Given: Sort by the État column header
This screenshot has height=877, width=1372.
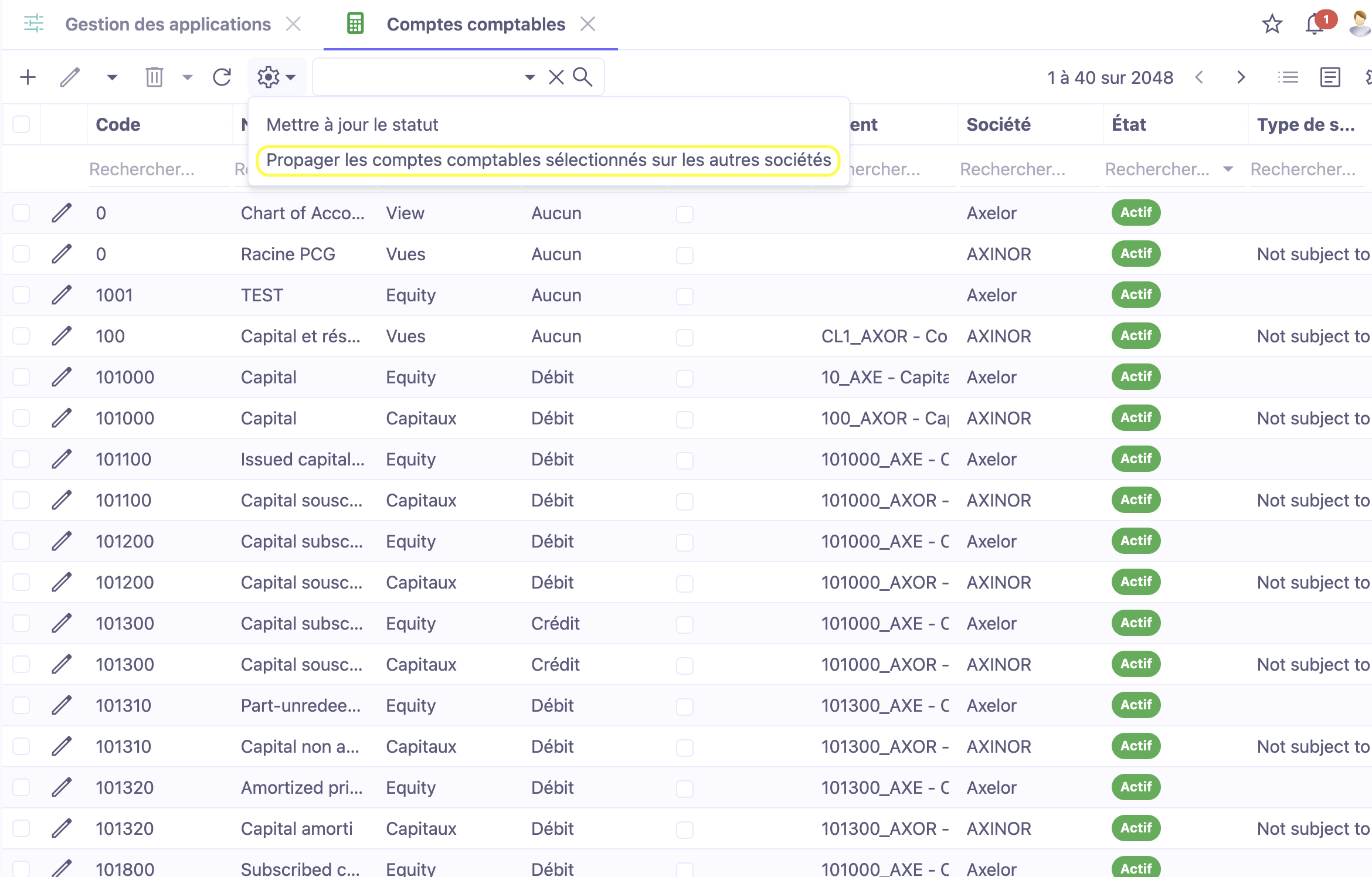Looking at the screenshot, I should tap(1129, 124).
